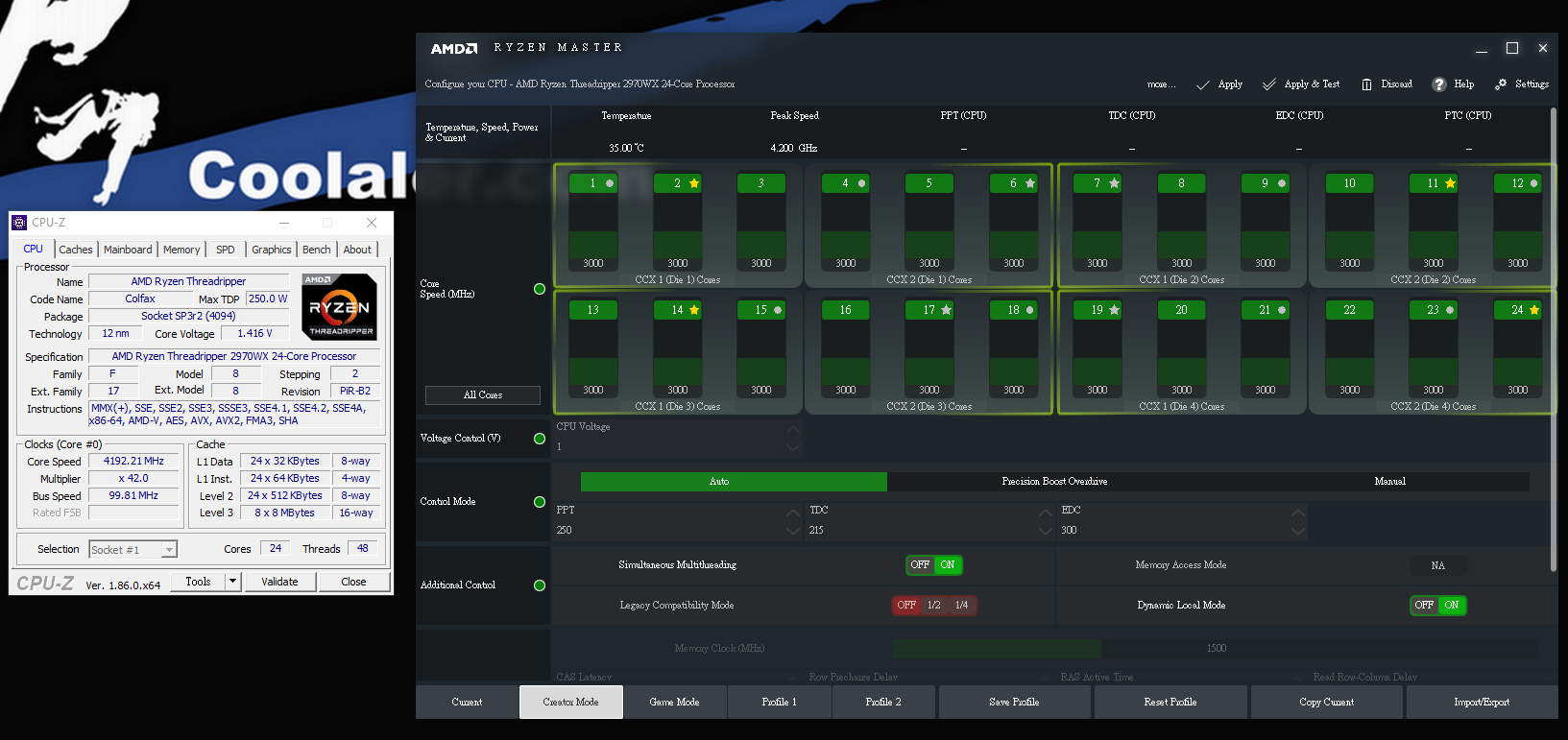Select Creator Mode profile tab
The image size is (1568, 740).
(x=571, y=703)
